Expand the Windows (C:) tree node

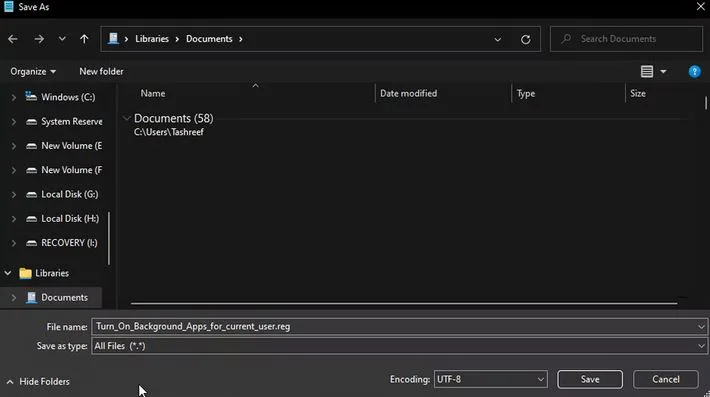point(14,97)
